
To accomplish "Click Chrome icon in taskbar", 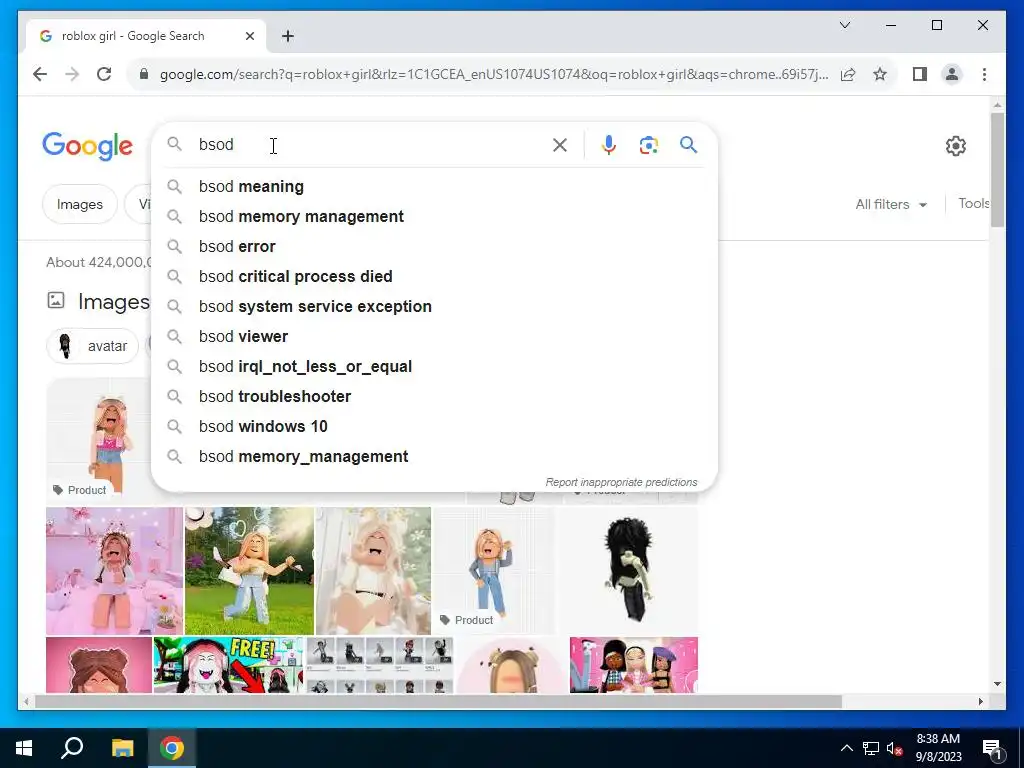I will 172,748.
